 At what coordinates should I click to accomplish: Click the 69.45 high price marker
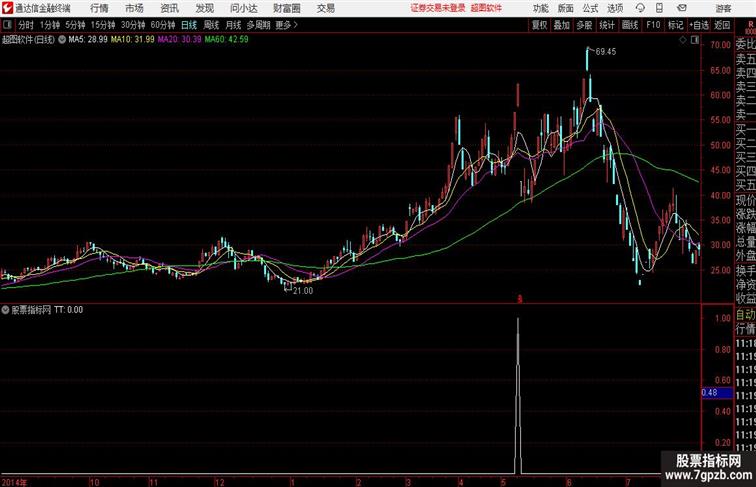[606, 52]
